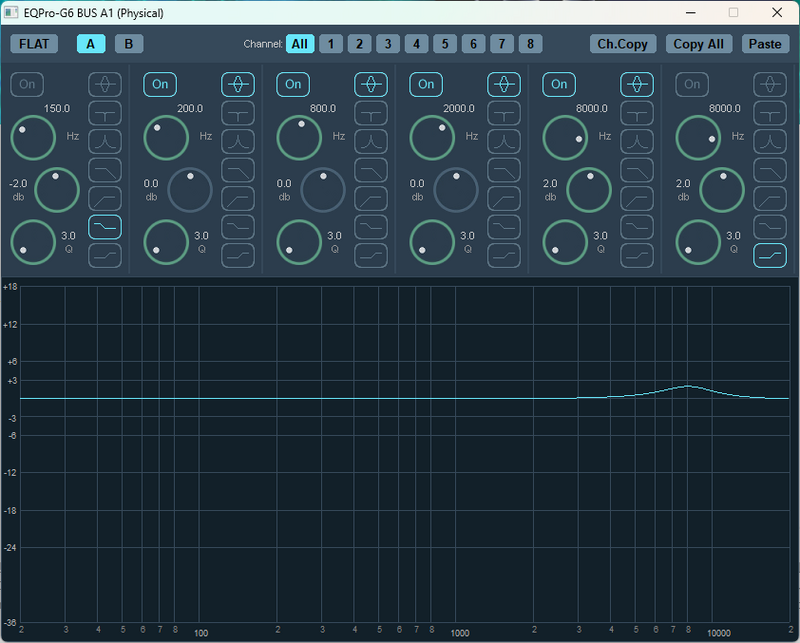Enable the 150 Hz band with On
This screenshot has height=643, width=800.
point(27,84)
